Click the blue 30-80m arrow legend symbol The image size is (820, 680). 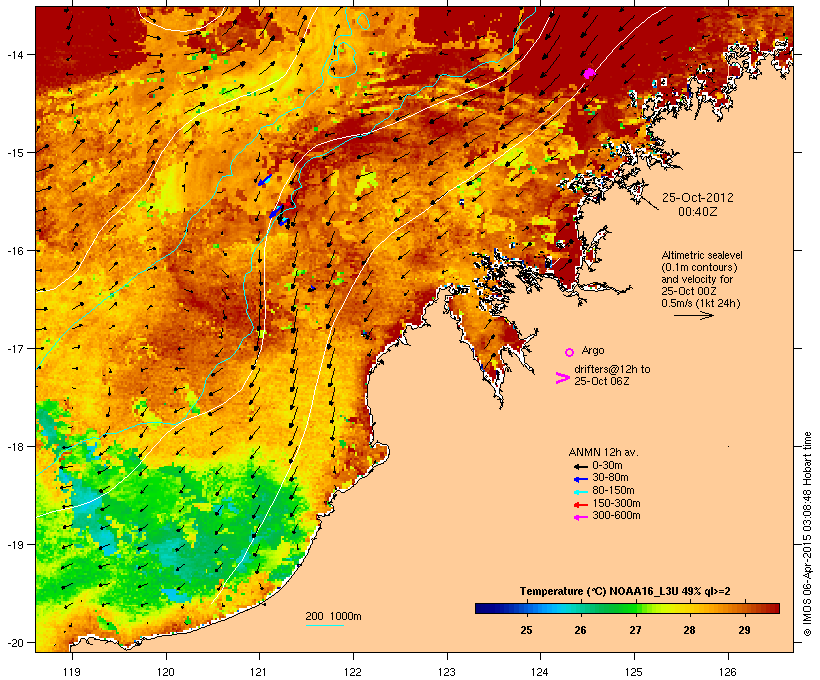click(x=580, y=479)
